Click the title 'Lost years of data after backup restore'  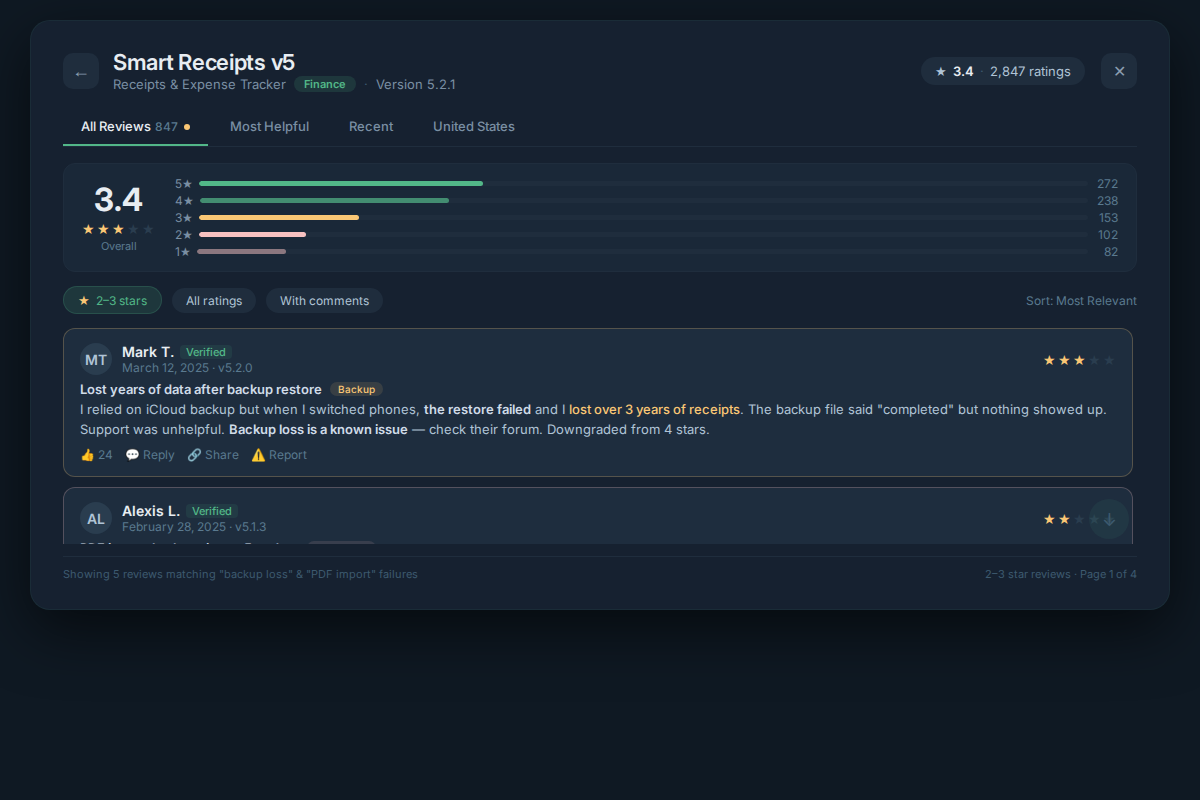201,390
